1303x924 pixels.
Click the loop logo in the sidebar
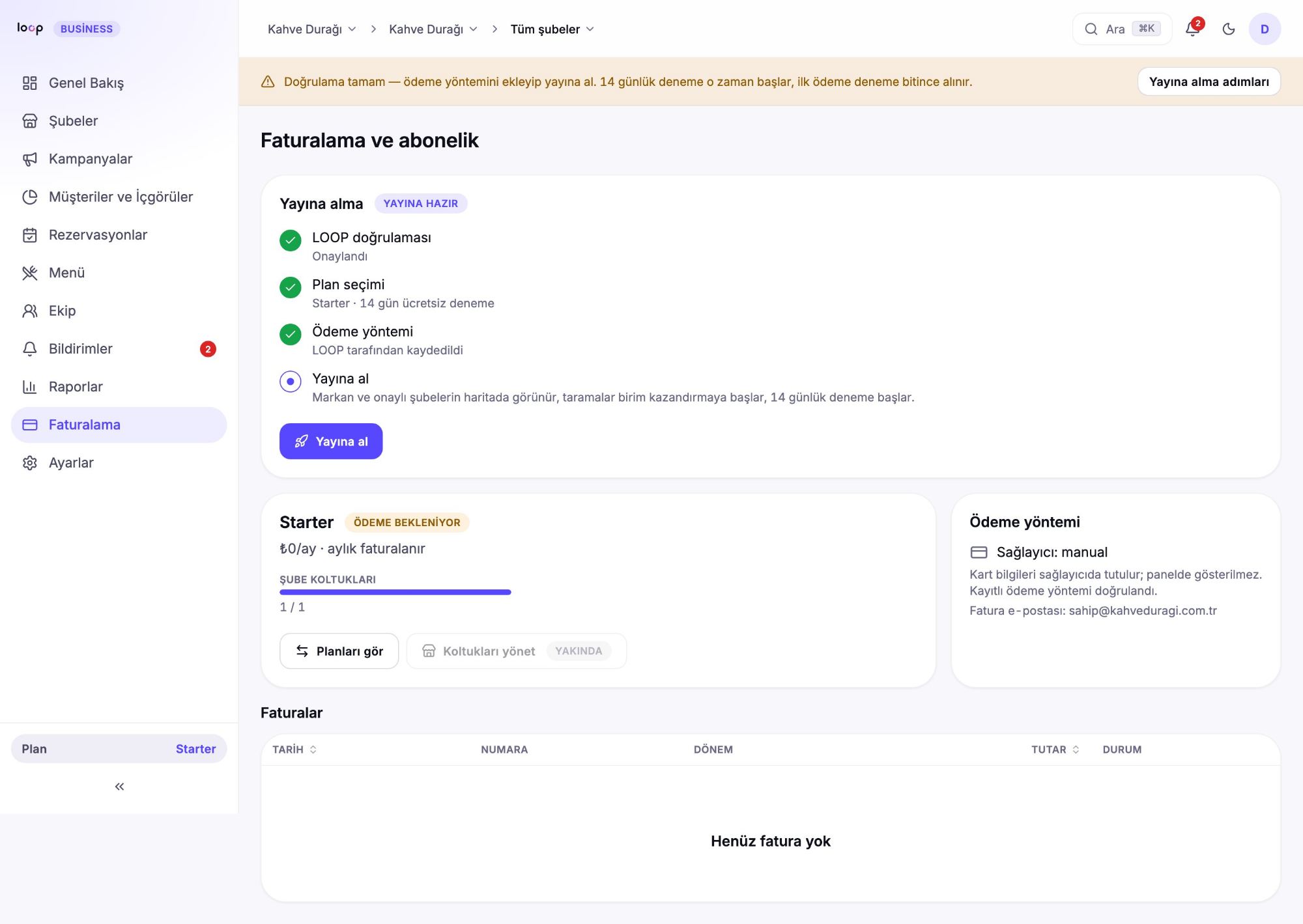point(30,29)
